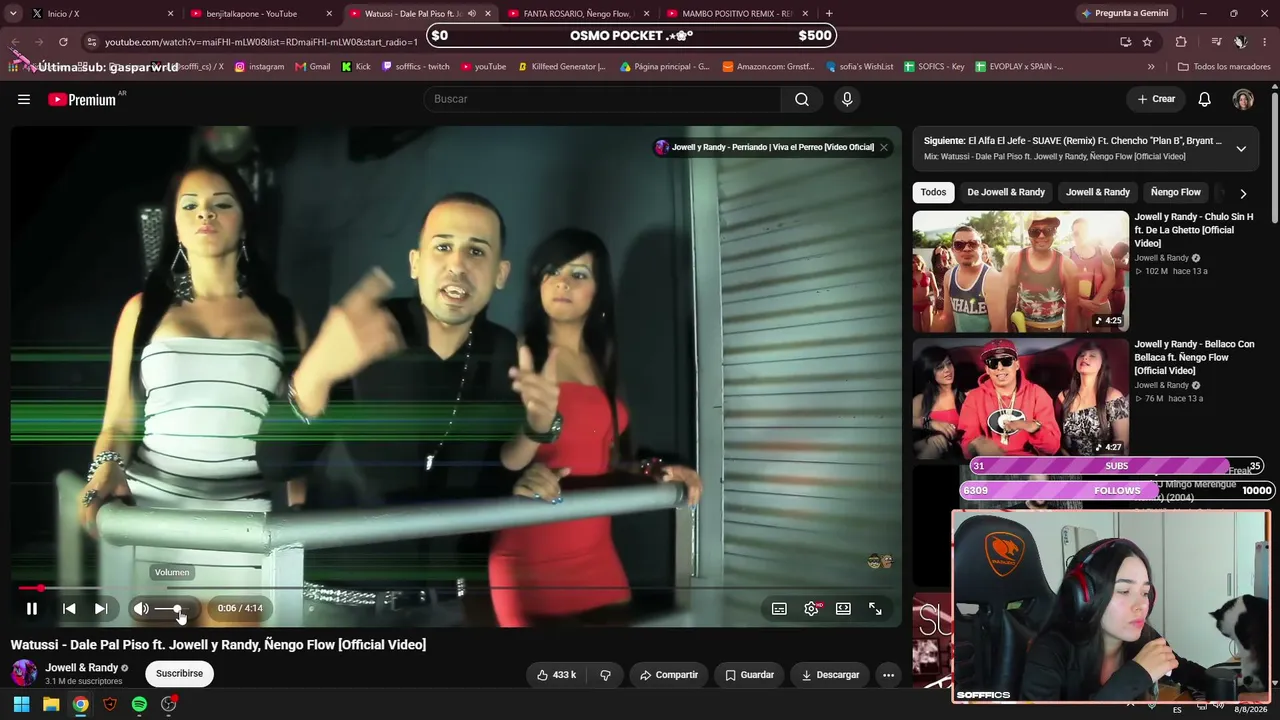This screenshot has height=720, width=1280.
Task: Start voice search with the microphone
Action: (x=847, y=99)
